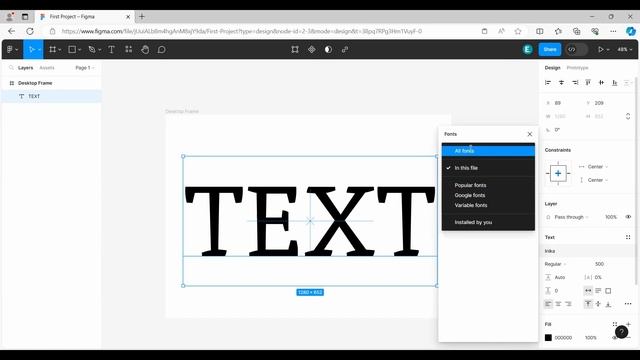Choose Google fonts option
Screen dimensions: 640x360
coord(488,195)
